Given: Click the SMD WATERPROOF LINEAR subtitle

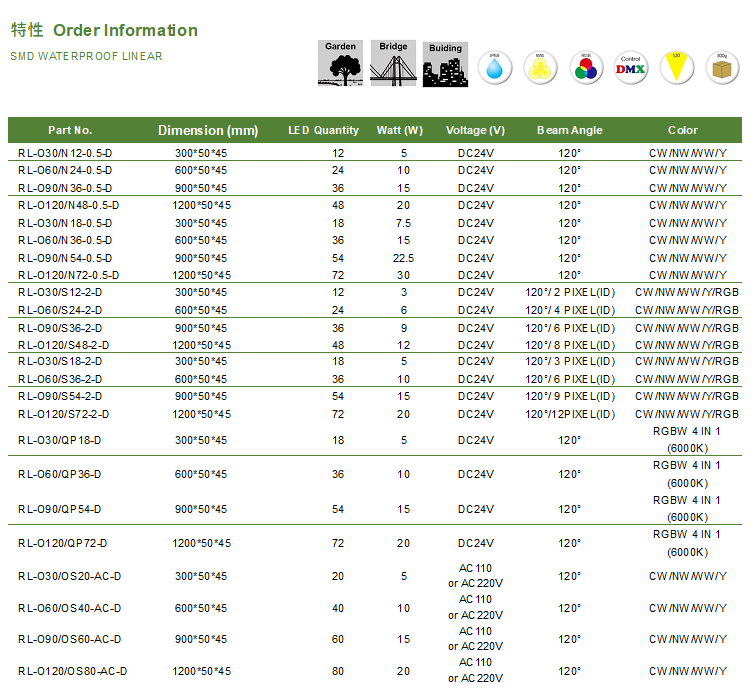Looking at the screenshot, I should (x=86, y=56).
